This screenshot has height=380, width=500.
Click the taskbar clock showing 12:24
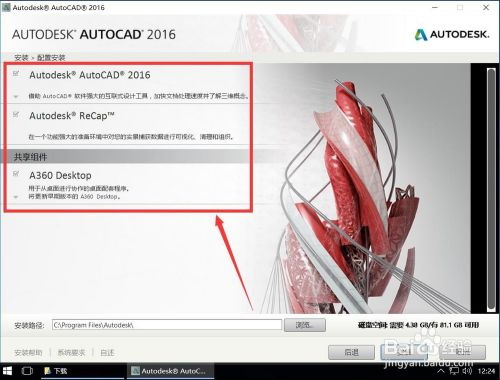[x=486, y=371]
